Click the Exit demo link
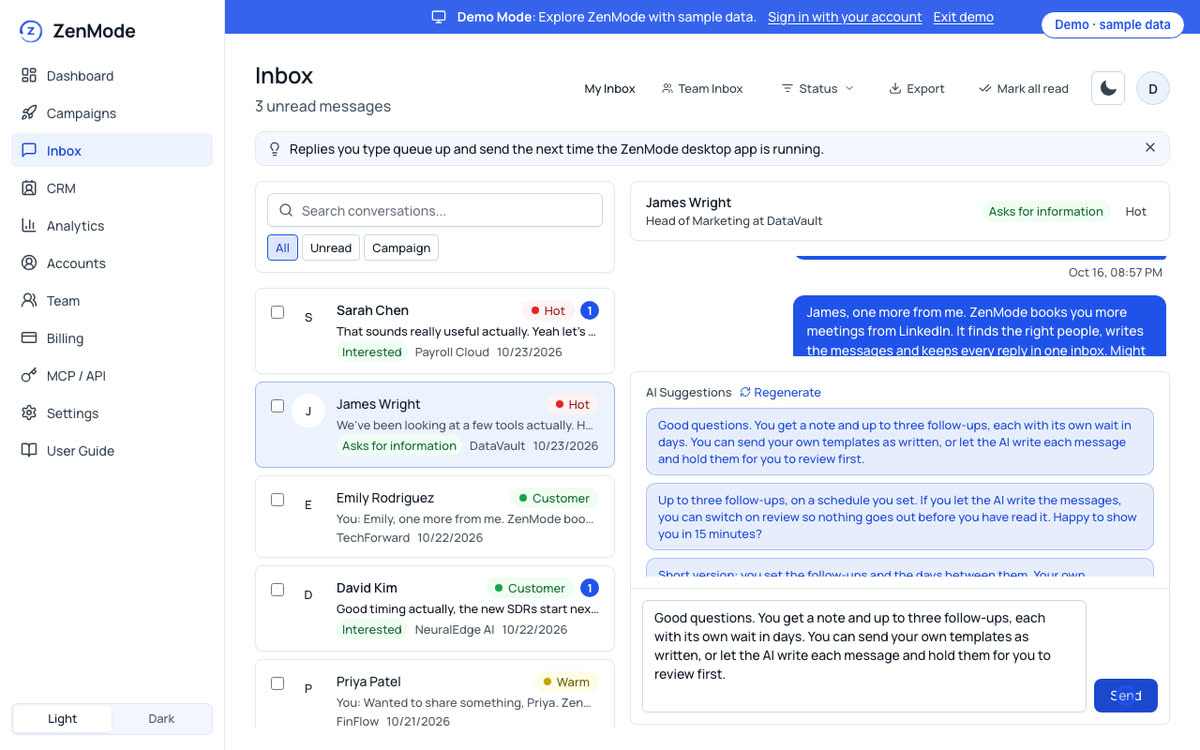The width and height of the screenshot is (1200, 750). pos(964,17)
